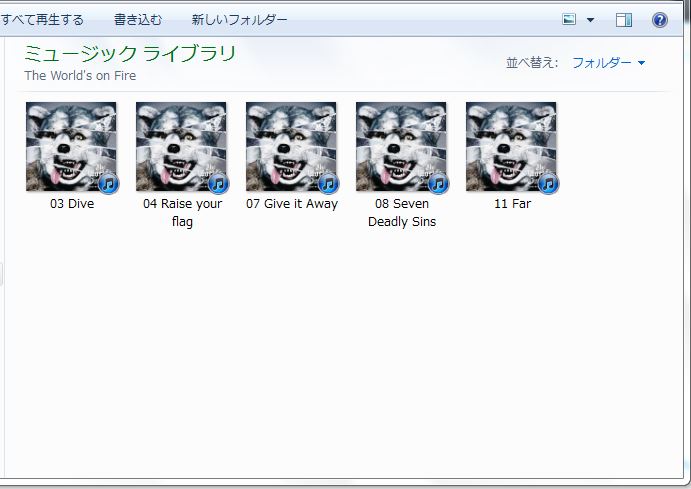Click the file name 08 Seven Deadly Sins
The height and width of the screenshot is (489, 691).
tap(402, 212)
